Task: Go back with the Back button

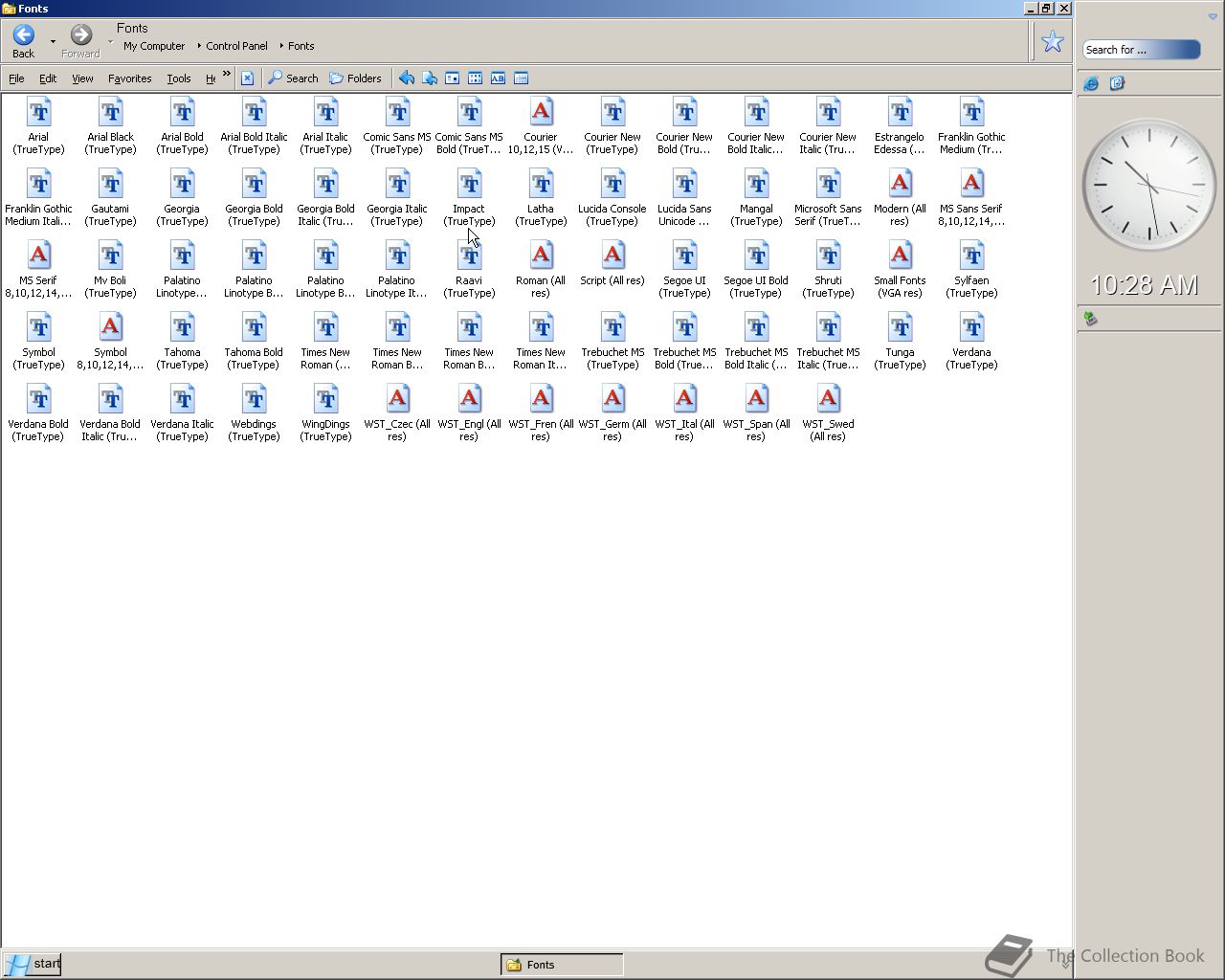Action: click(24, 41)
